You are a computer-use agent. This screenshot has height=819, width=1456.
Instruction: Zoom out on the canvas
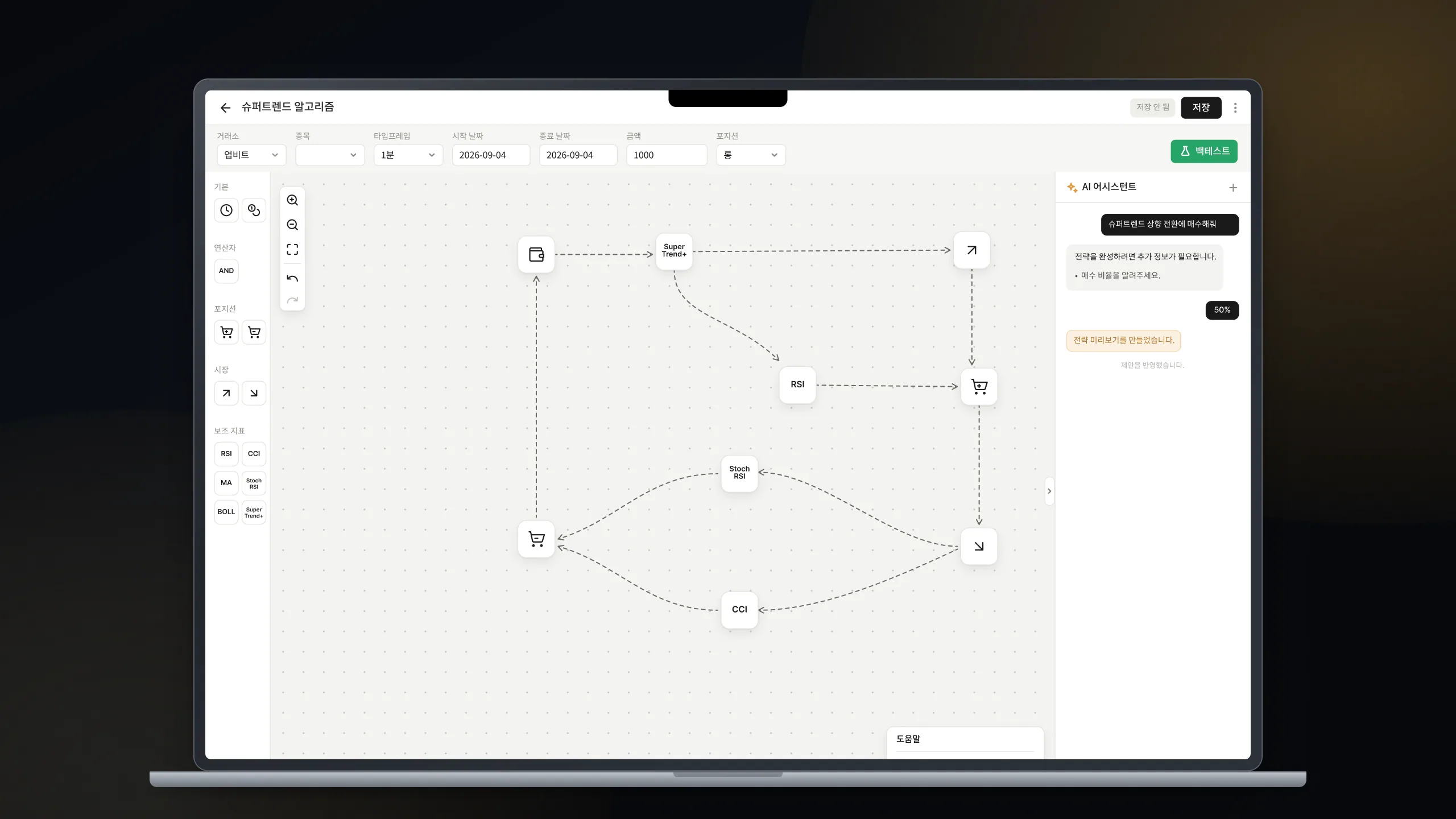click(292, 225)
